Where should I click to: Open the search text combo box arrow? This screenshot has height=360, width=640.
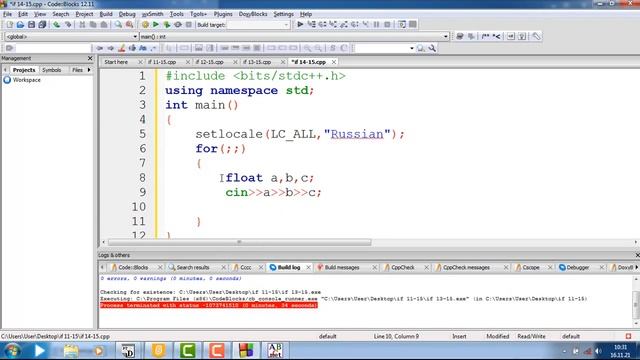[x=411, y=48]
